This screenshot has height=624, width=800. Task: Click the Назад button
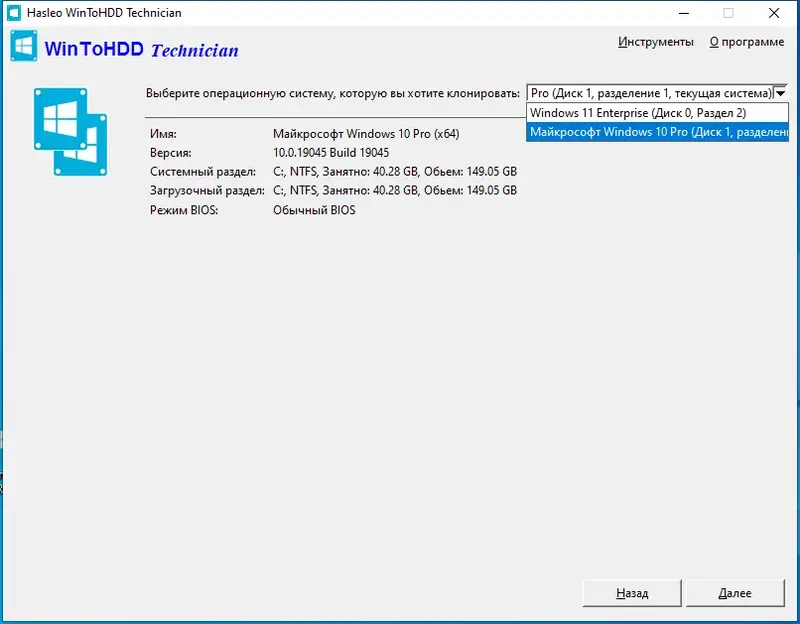pyautogui.click(x=632, y=593)
